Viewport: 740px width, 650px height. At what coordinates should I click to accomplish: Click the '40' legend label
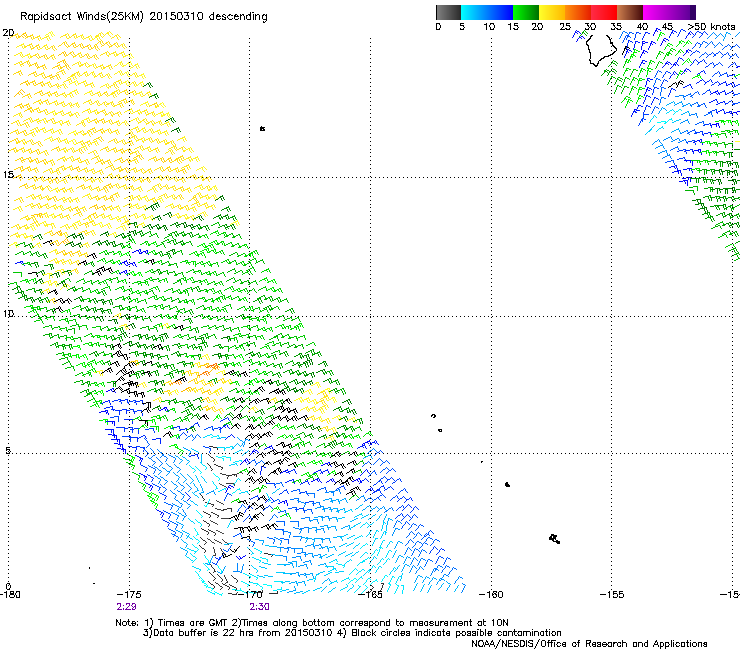pyautogui.click(x=642, y=27)
